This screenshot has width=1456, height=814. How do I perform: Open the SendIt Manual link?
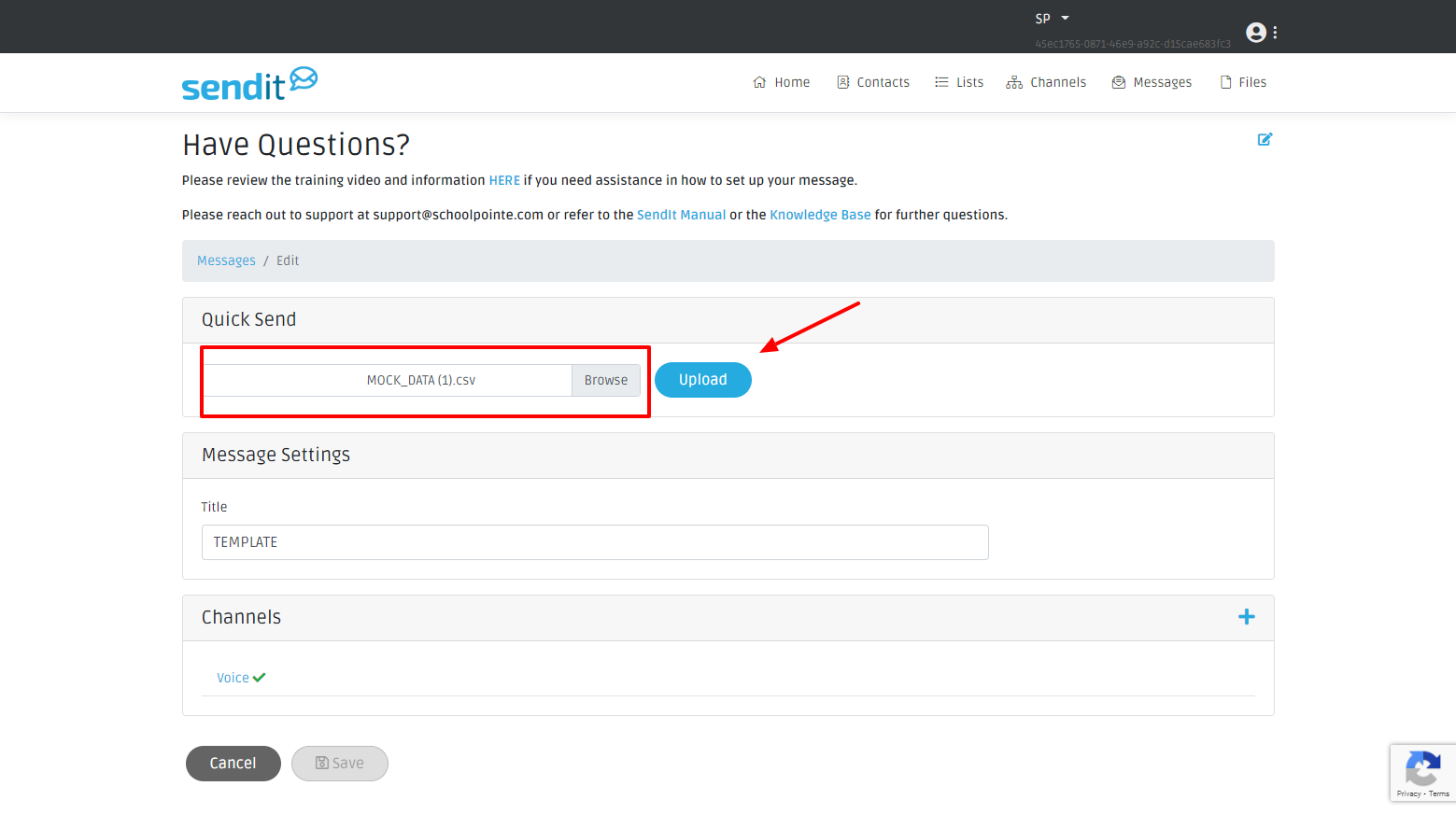coord(681,215)
